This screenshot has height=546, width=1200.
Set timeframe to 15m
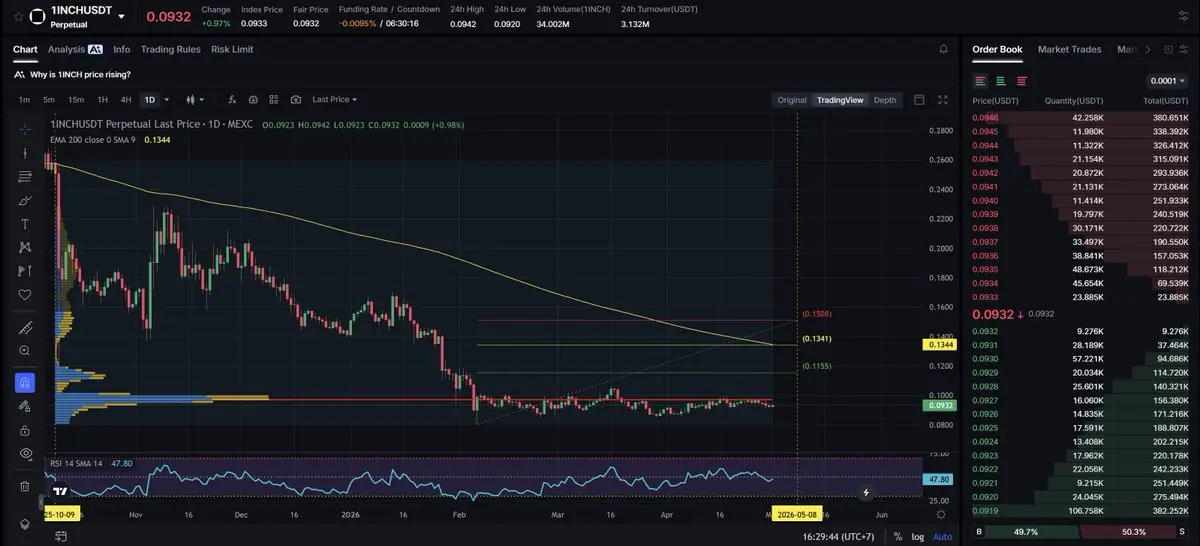pos(75,100)
